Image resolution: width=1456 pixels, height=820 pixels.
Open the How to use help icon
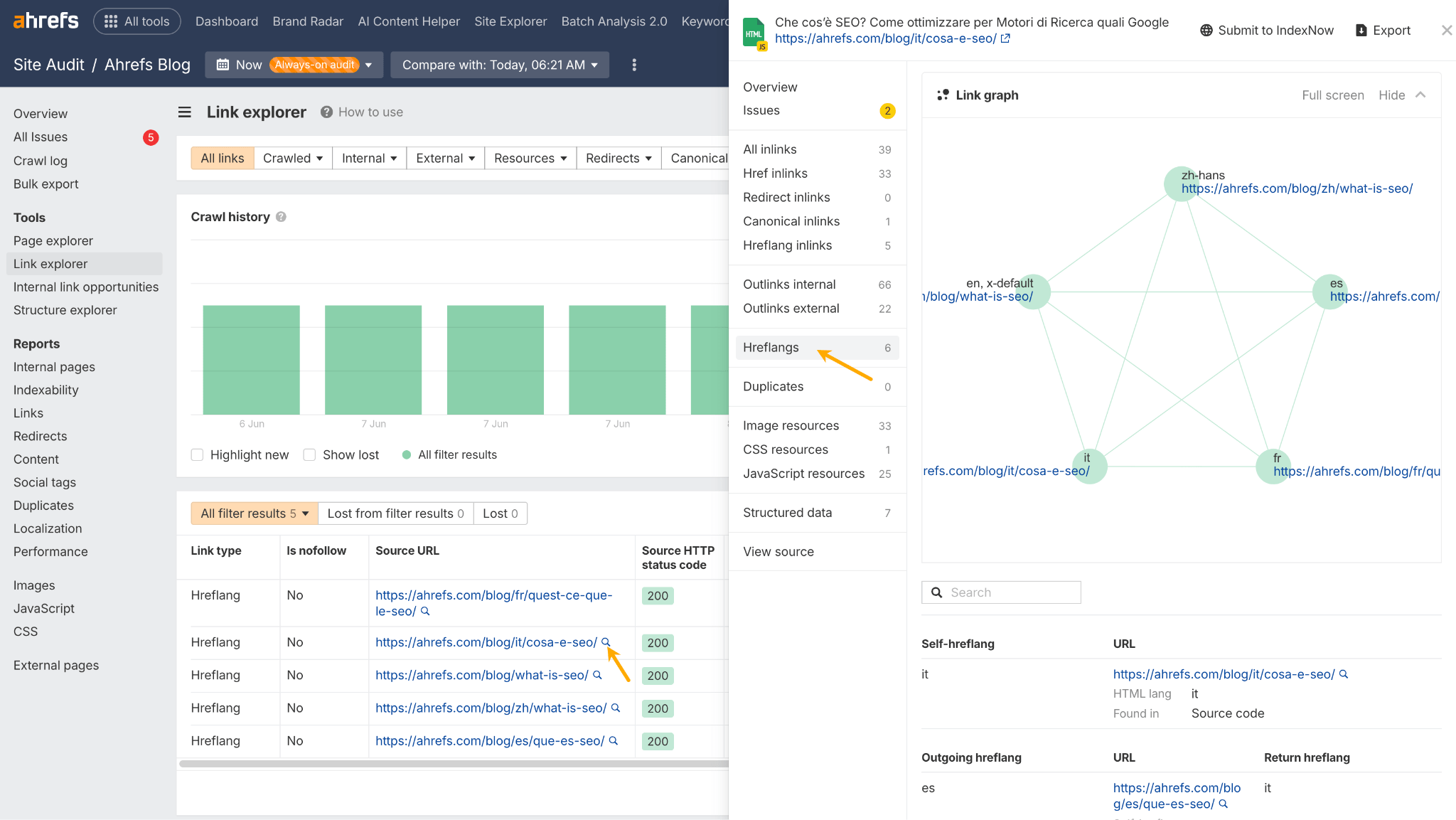click(x=326, y=112)
